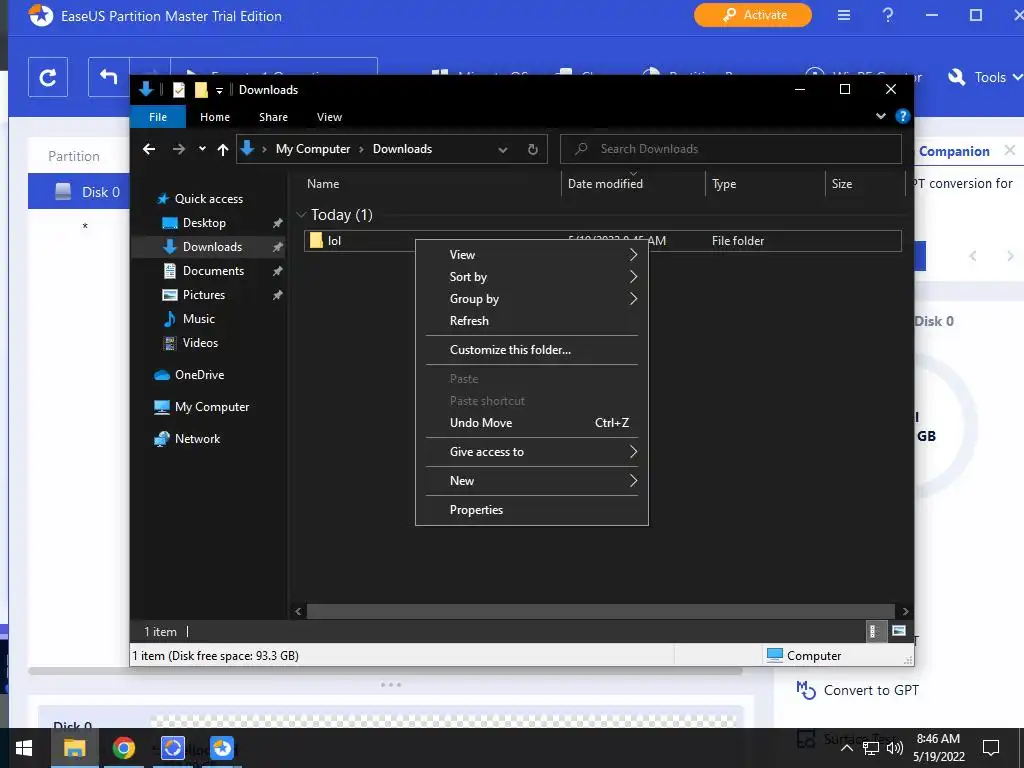The width and height of the screenshot is (1024, 768).
Task: Click Downloads in the address breadcrumb
Action: click(x=402, y=149)
